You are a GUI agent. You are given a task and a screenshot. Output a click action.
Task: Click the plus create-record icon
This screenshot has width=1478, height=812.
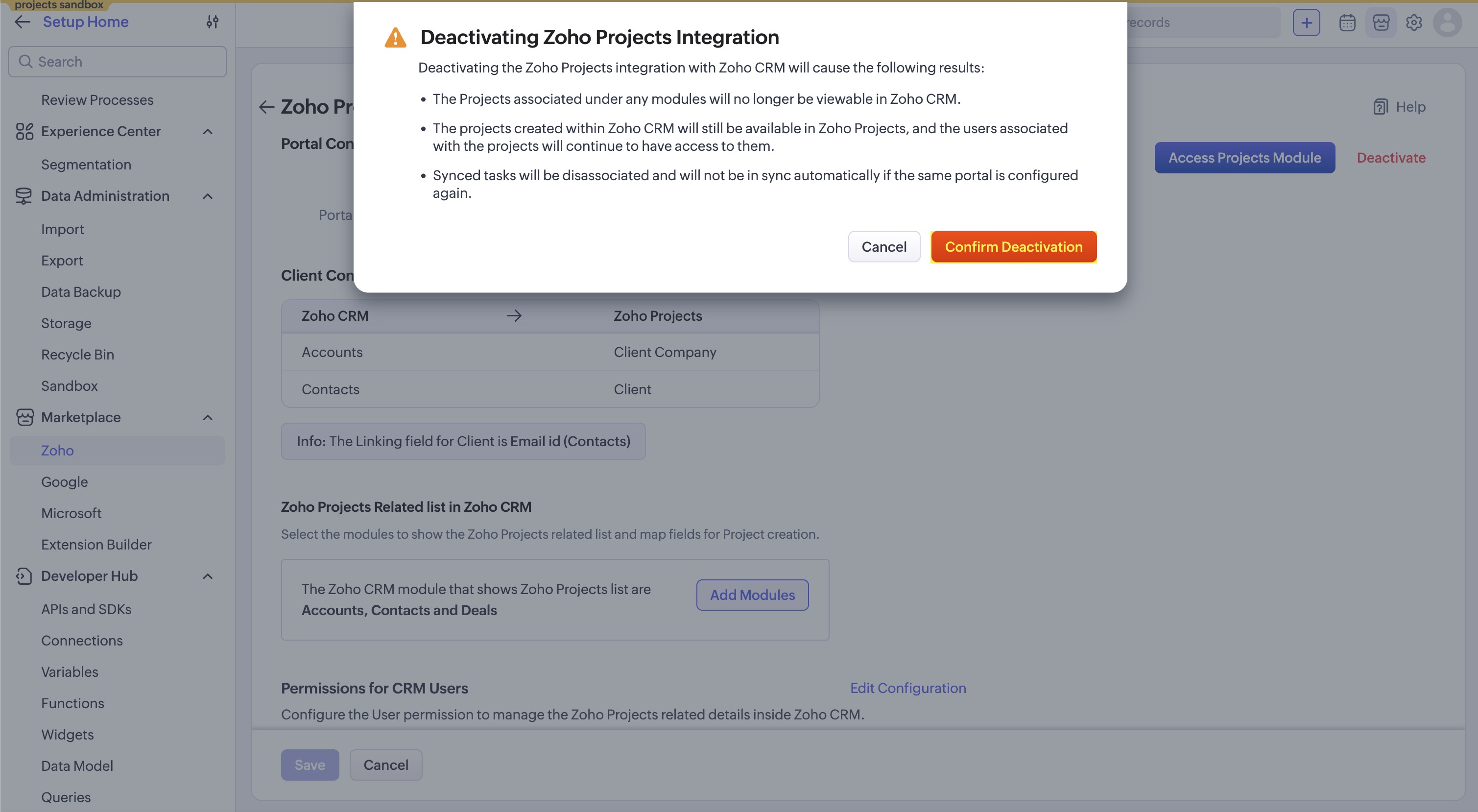(x=1307, y=23)
